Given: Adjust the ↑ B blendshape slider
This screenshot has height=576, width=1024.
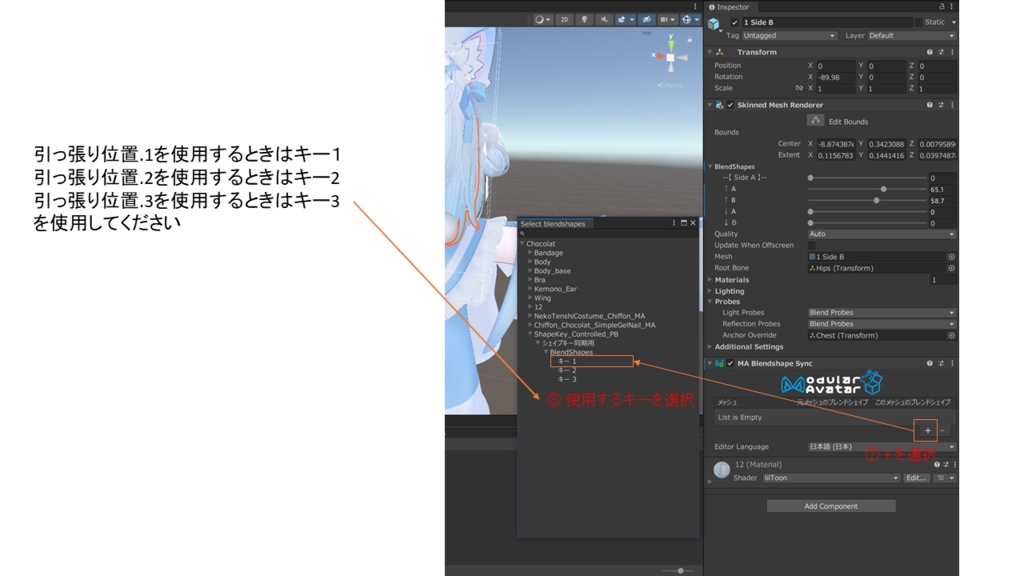Looking at the screenshot, I should pos(867,200).
